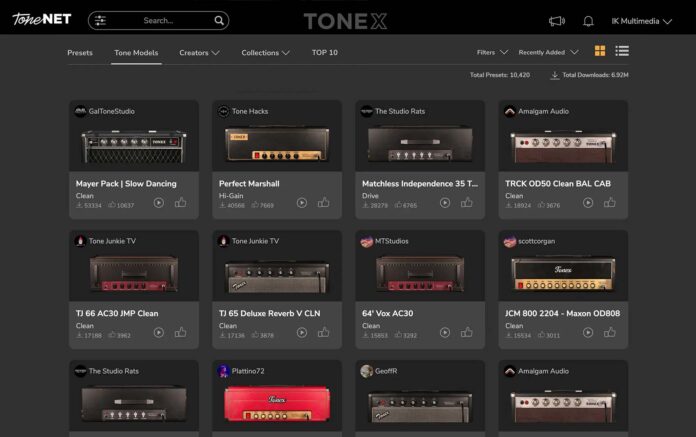Viewport: 696px width, 437px height.
Task: Like TJ 65 Deluxe Reverb V CLN
Action: (324, 332)
